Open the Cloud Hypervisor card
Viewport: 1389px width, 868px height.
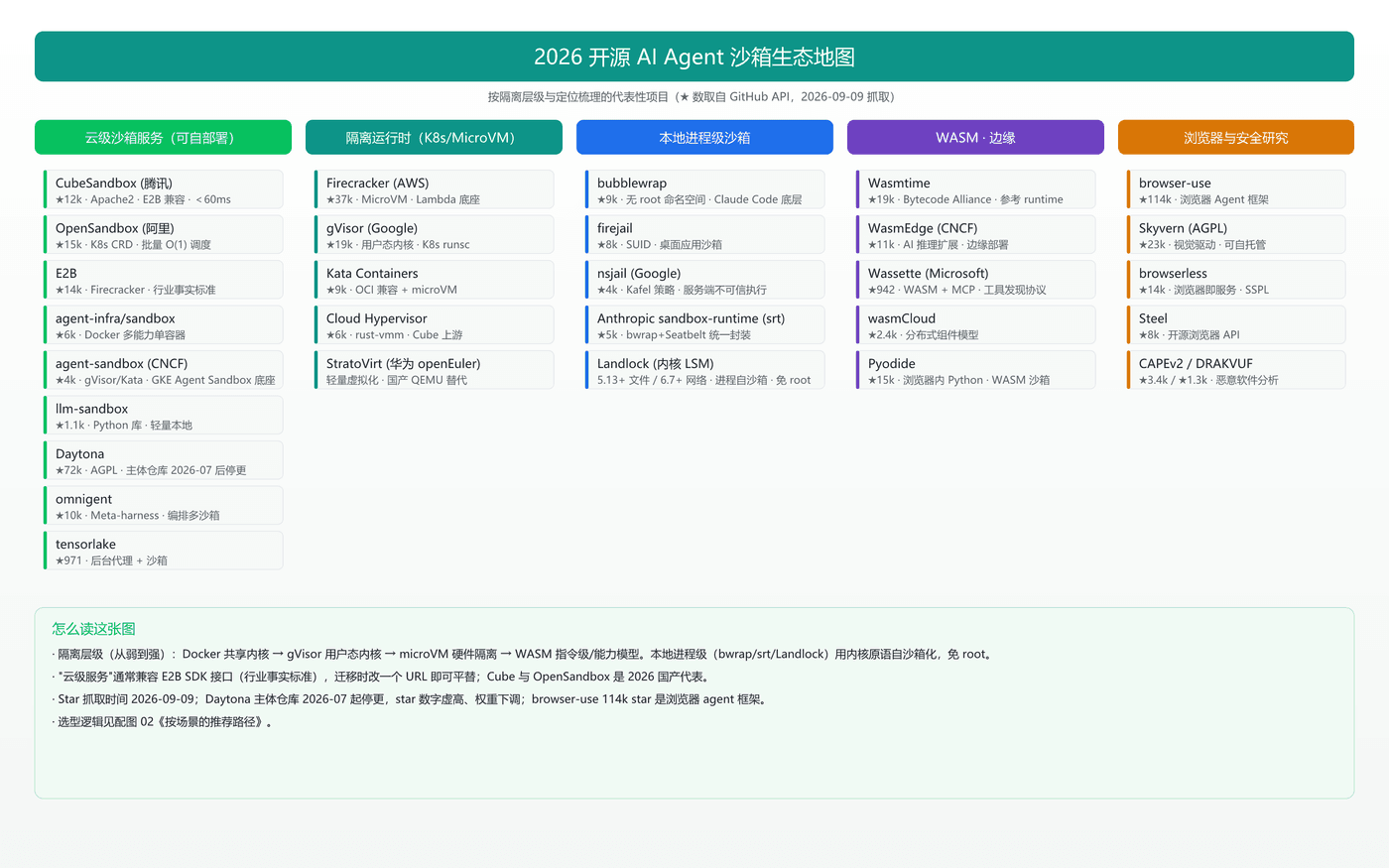pos(434,325)
